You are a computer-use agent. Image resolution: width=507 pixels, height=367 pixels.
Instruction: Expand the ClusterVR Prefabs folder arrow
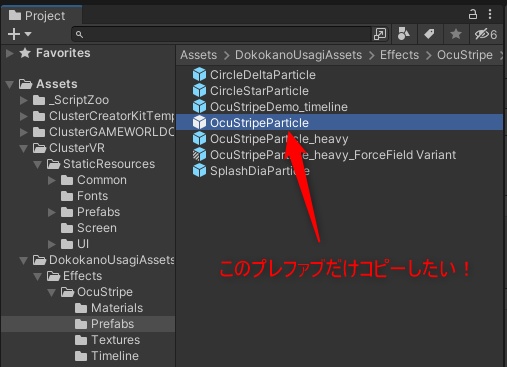click(x=51, y=212)
